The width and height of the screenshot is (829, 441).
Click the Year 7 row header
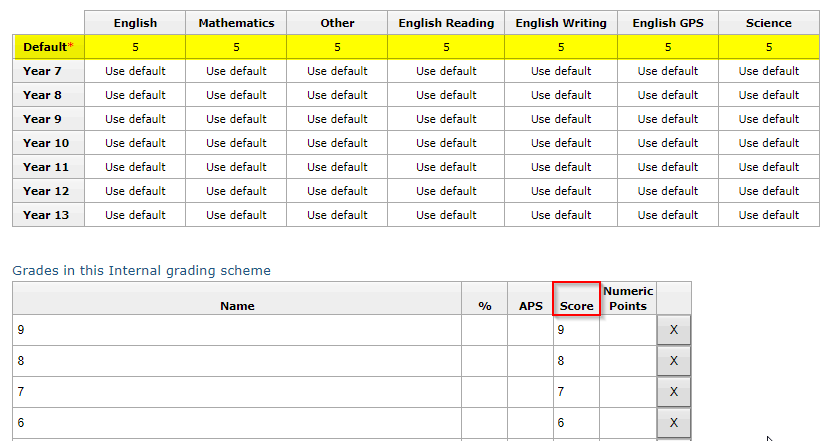[x=48, y=71]
